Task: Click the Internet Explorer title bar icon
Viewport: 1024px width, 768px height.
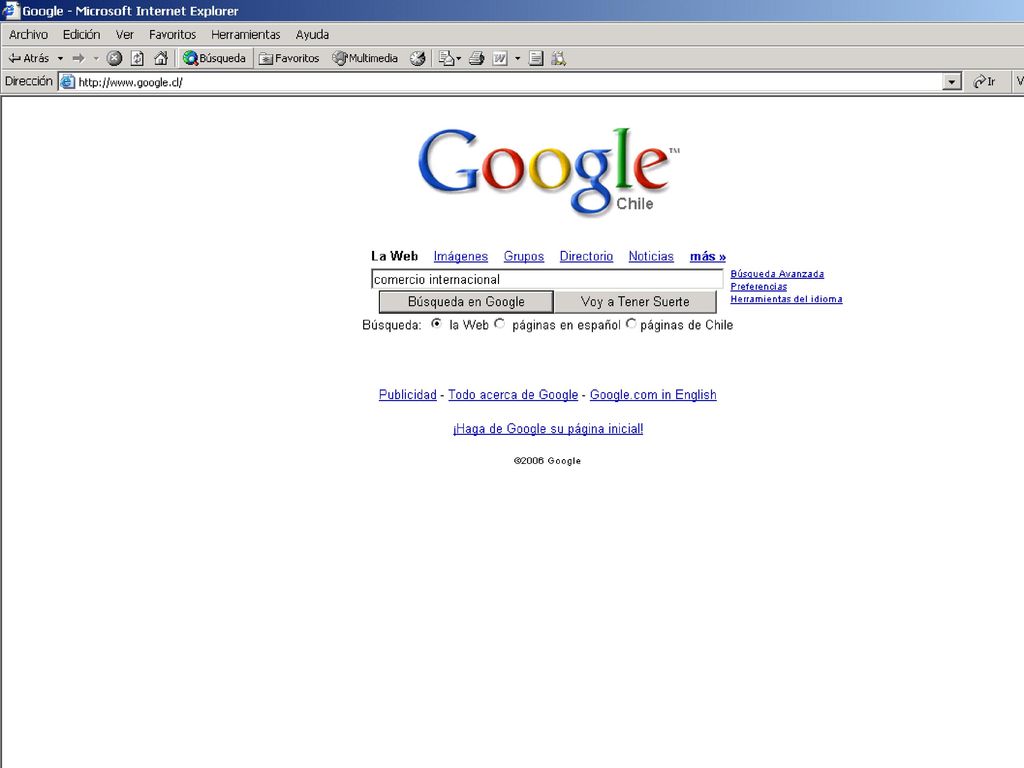Action: (11, 10)
